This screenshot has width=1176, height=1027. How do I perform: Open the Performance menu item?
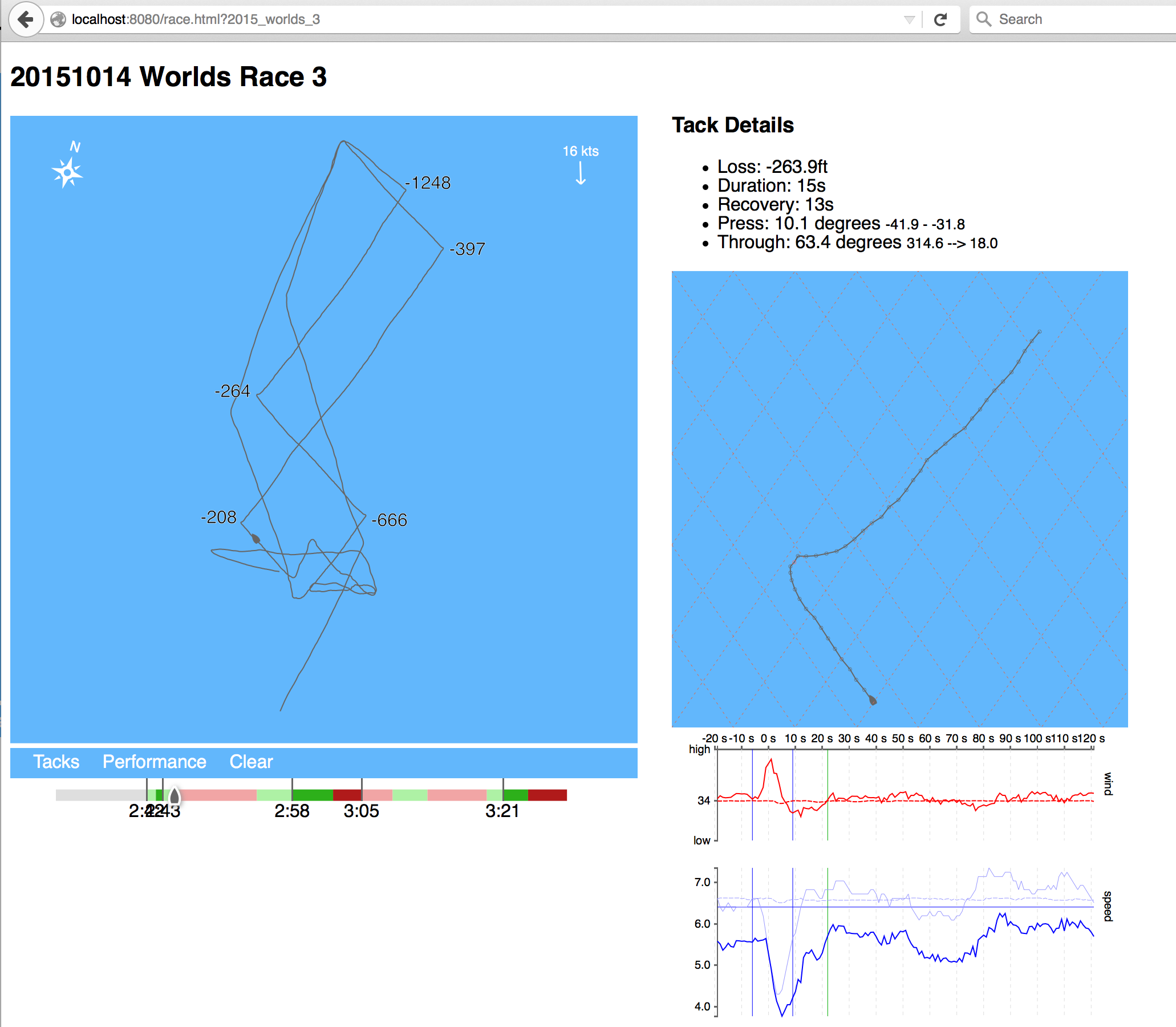(154, 762)
